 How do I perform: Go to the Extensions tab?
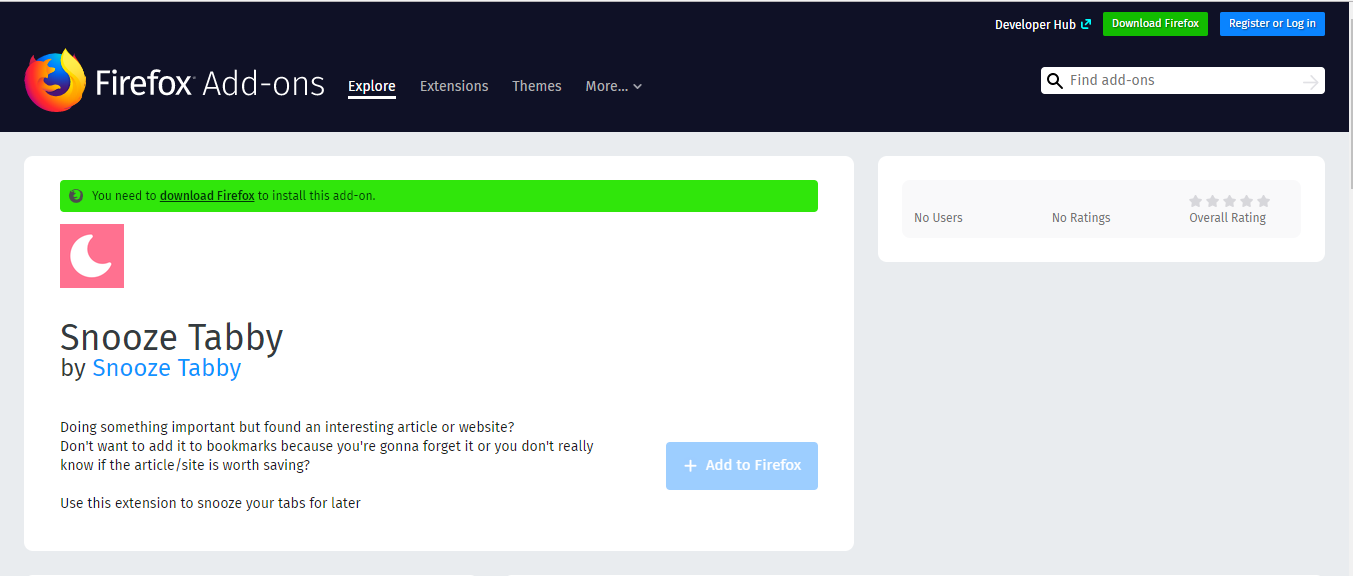454,86
